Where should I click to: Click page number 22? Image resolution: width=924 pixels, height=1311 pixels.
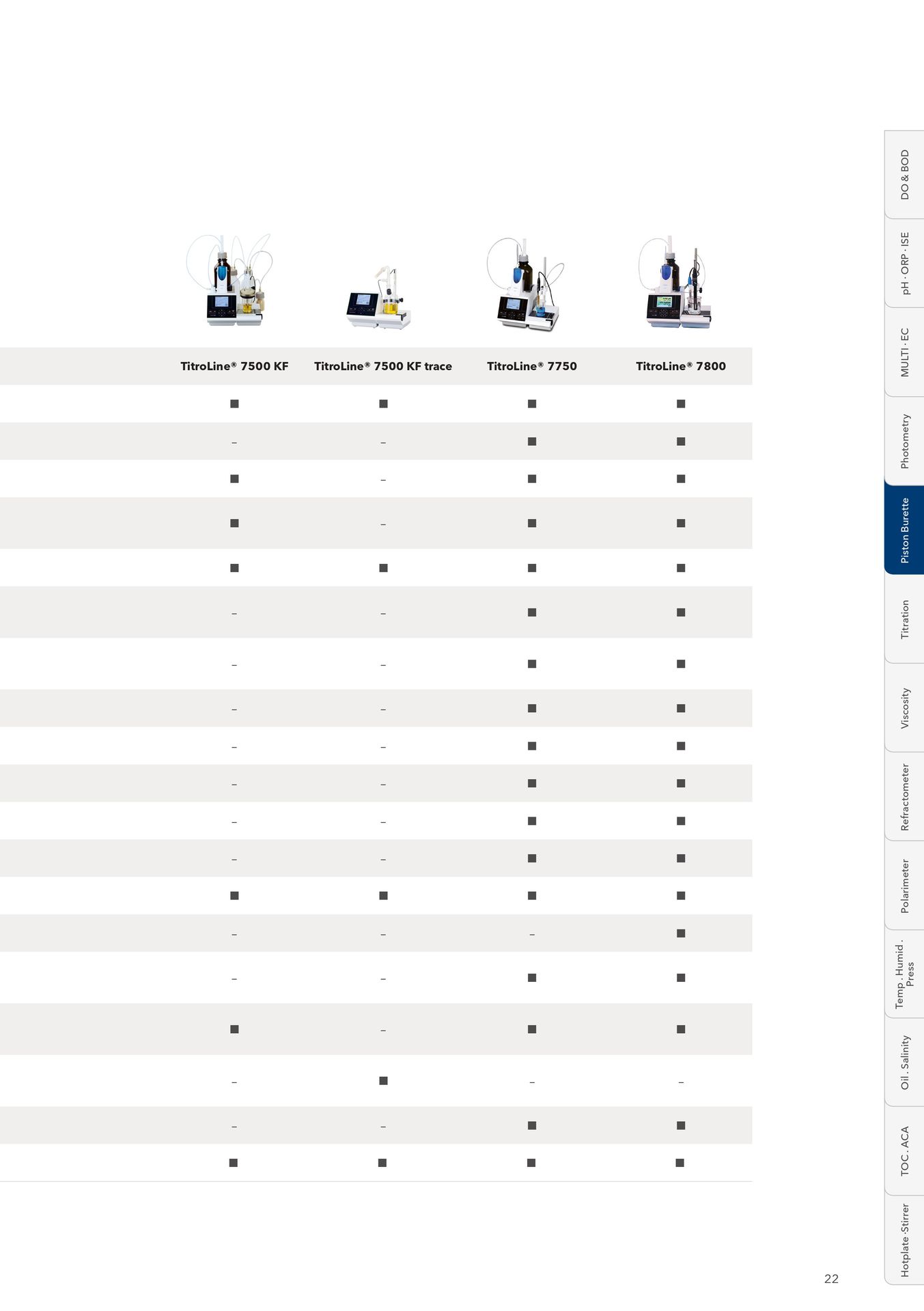click(x=831, y=1279)
